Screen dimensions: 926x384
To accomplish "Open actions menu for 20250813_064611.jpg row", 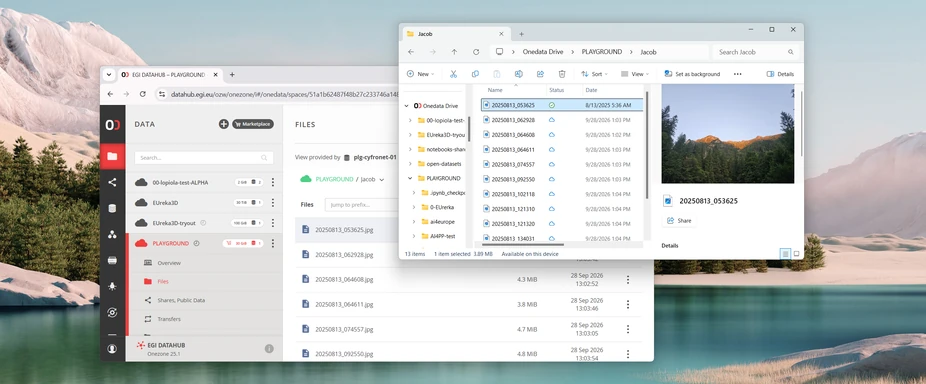I will (x=628, y=304).
